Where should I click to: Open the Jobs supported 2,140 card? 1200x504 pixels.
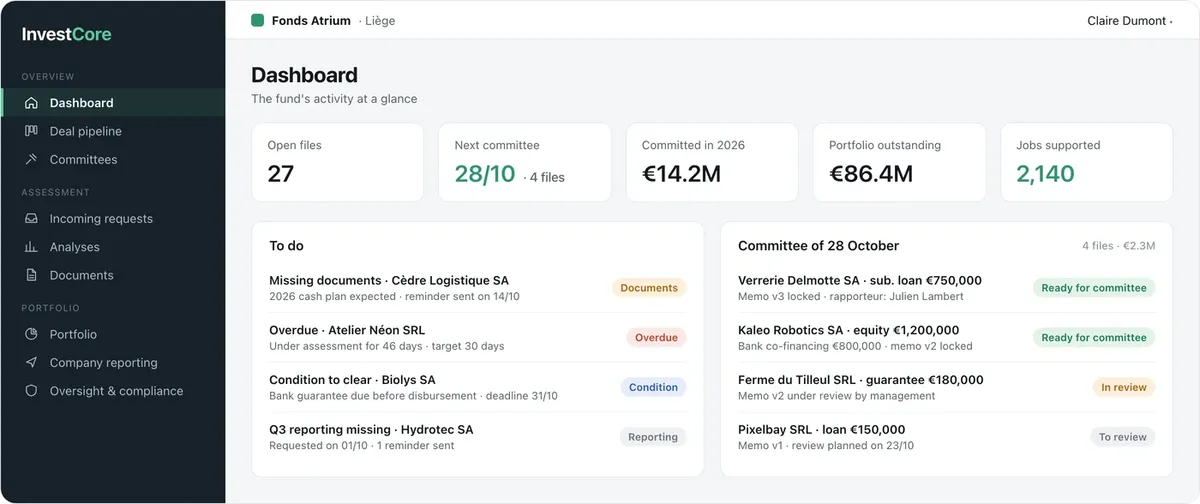[x=1086, y=162]
